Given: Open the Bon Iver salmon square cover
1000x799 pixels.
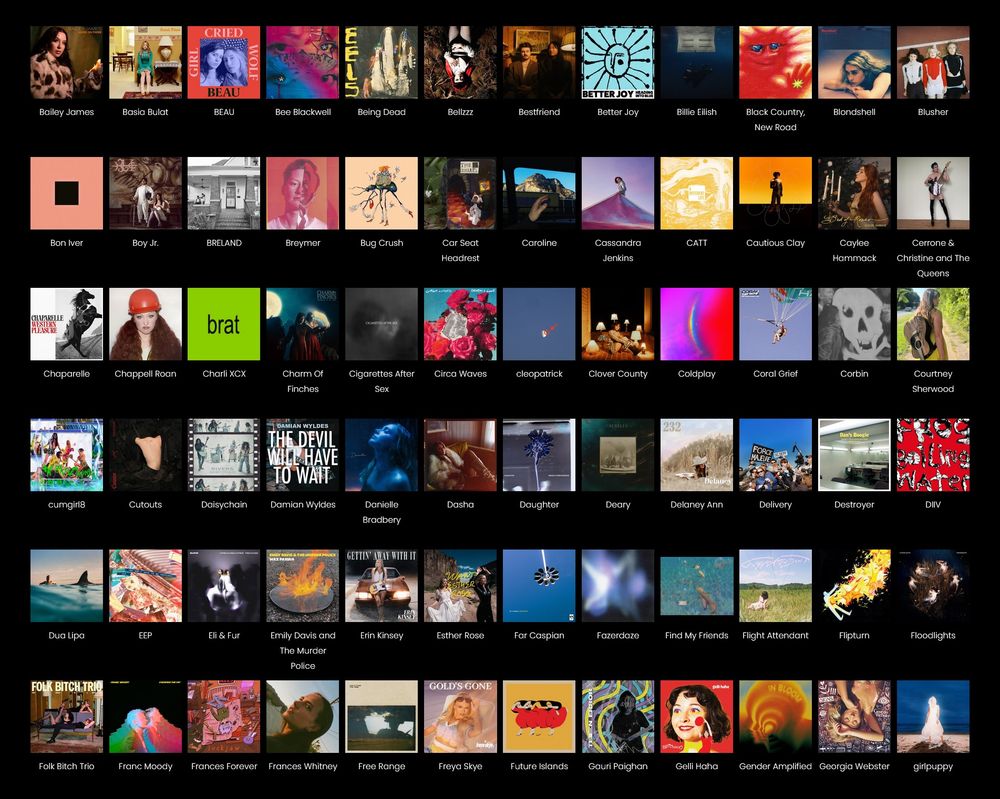Looking at the screenshot, I should 66,193.
